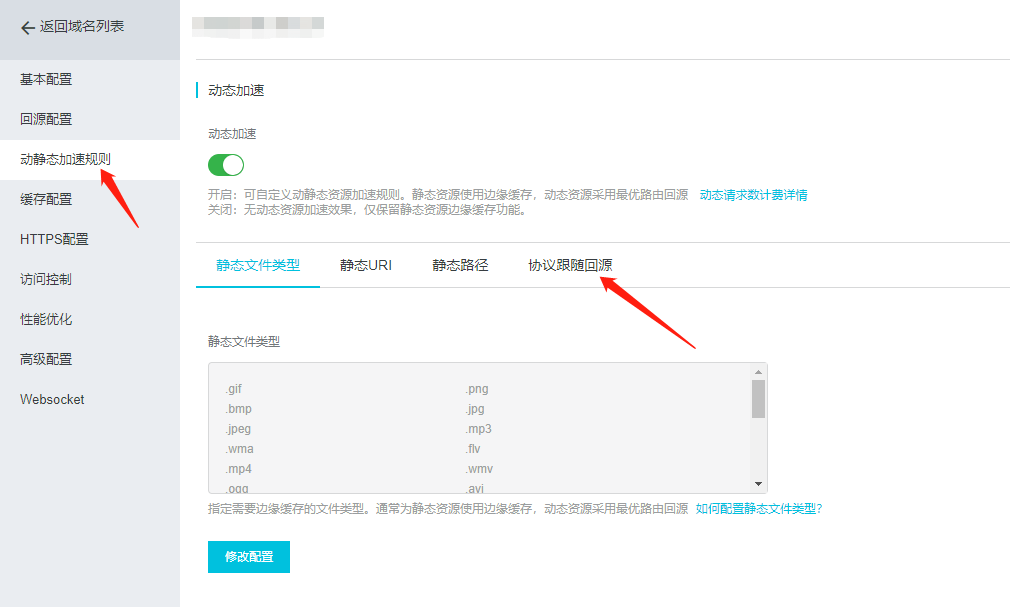Click the .jpeg entry in file types
This screenshot has height=607, width=1010.
238,429
